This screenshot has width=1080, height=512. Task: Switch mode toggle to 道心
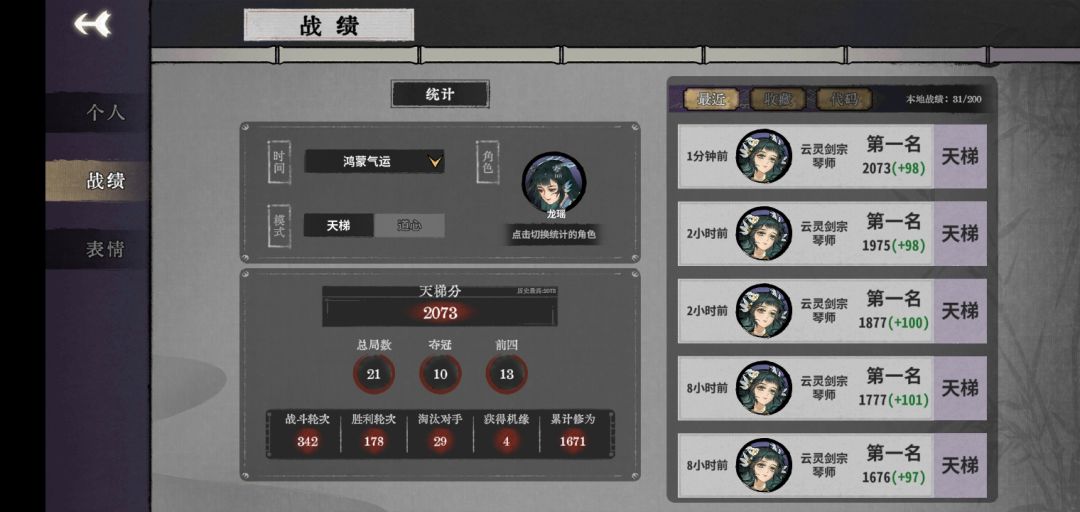click(409, 225)
